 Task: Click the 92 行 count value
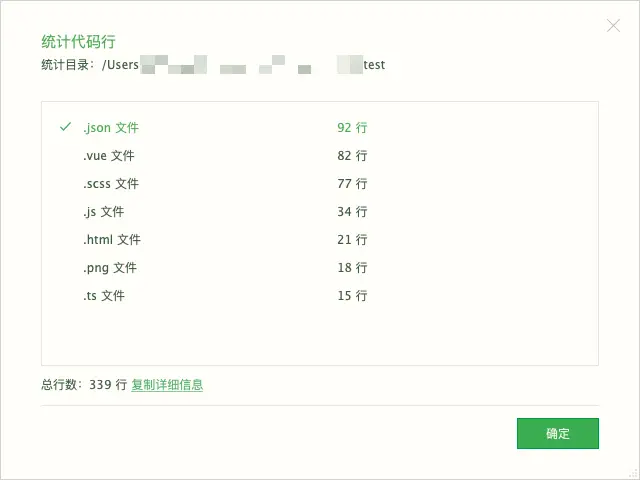click(x=352, y=127)
